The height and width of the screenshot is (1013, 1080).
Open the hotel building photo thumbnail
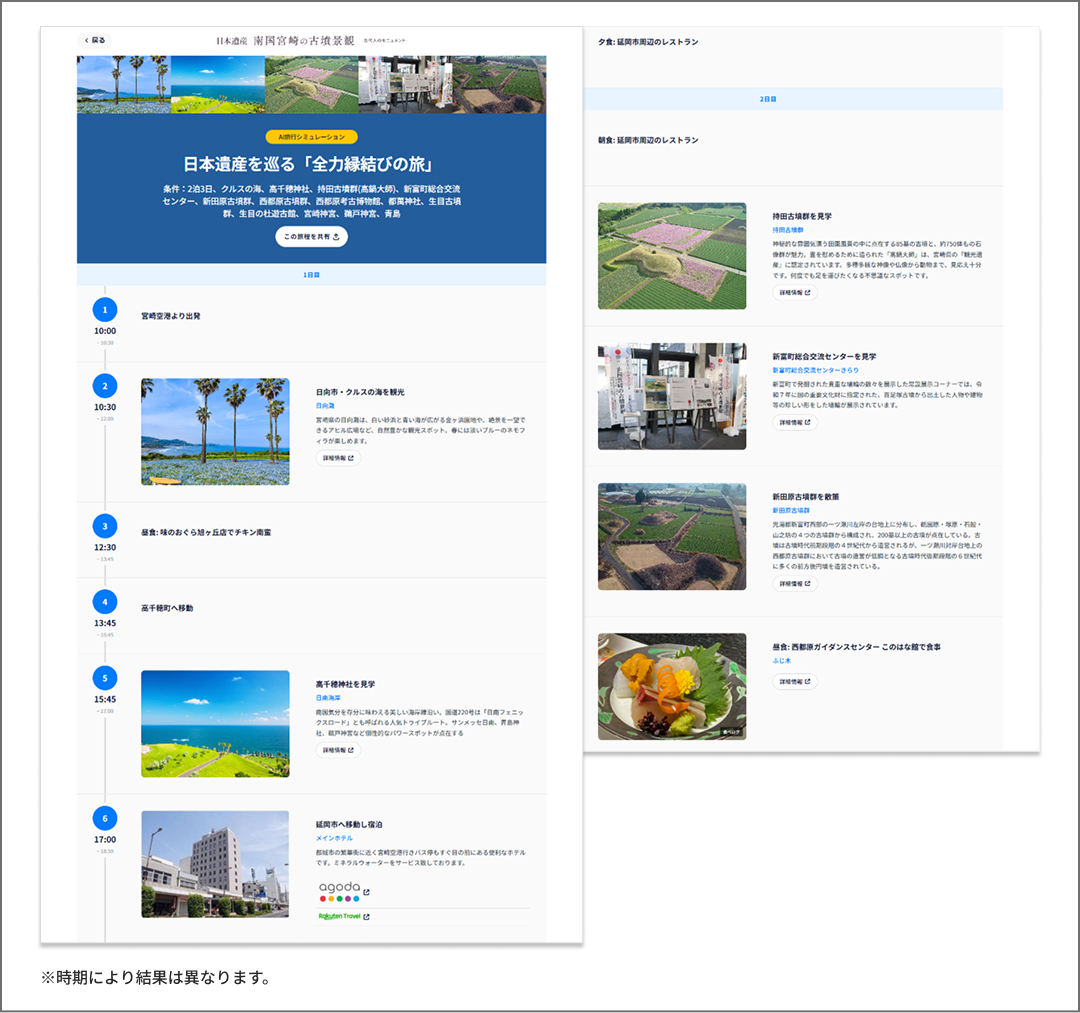coord(215,864)
